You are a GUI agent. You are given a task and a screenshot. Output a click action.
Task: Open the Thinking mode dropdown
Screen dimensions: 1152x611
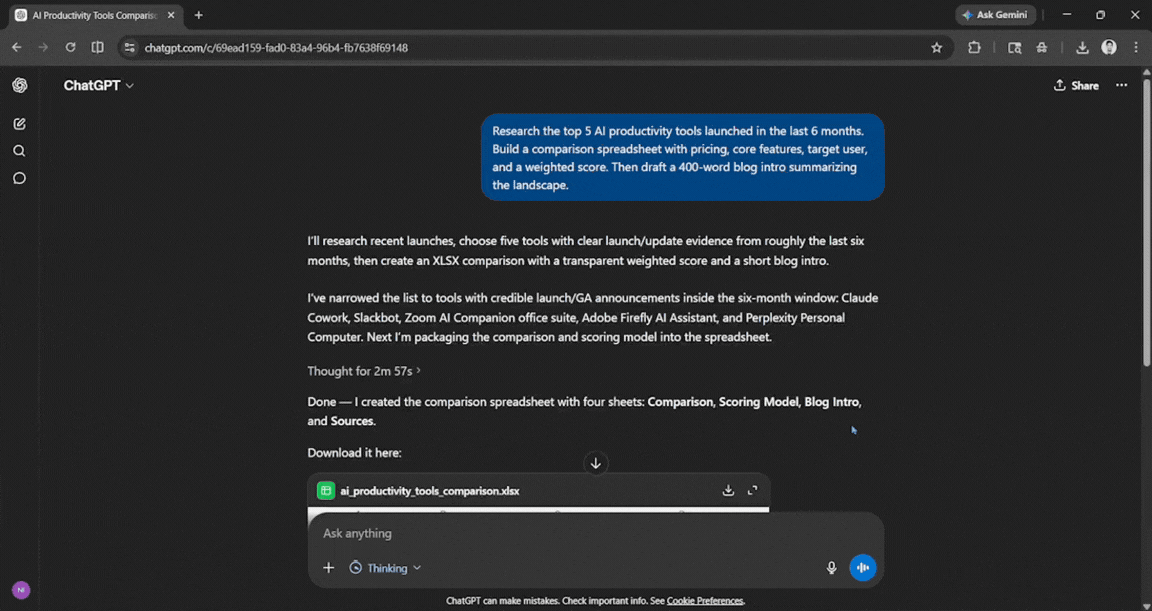385,567
